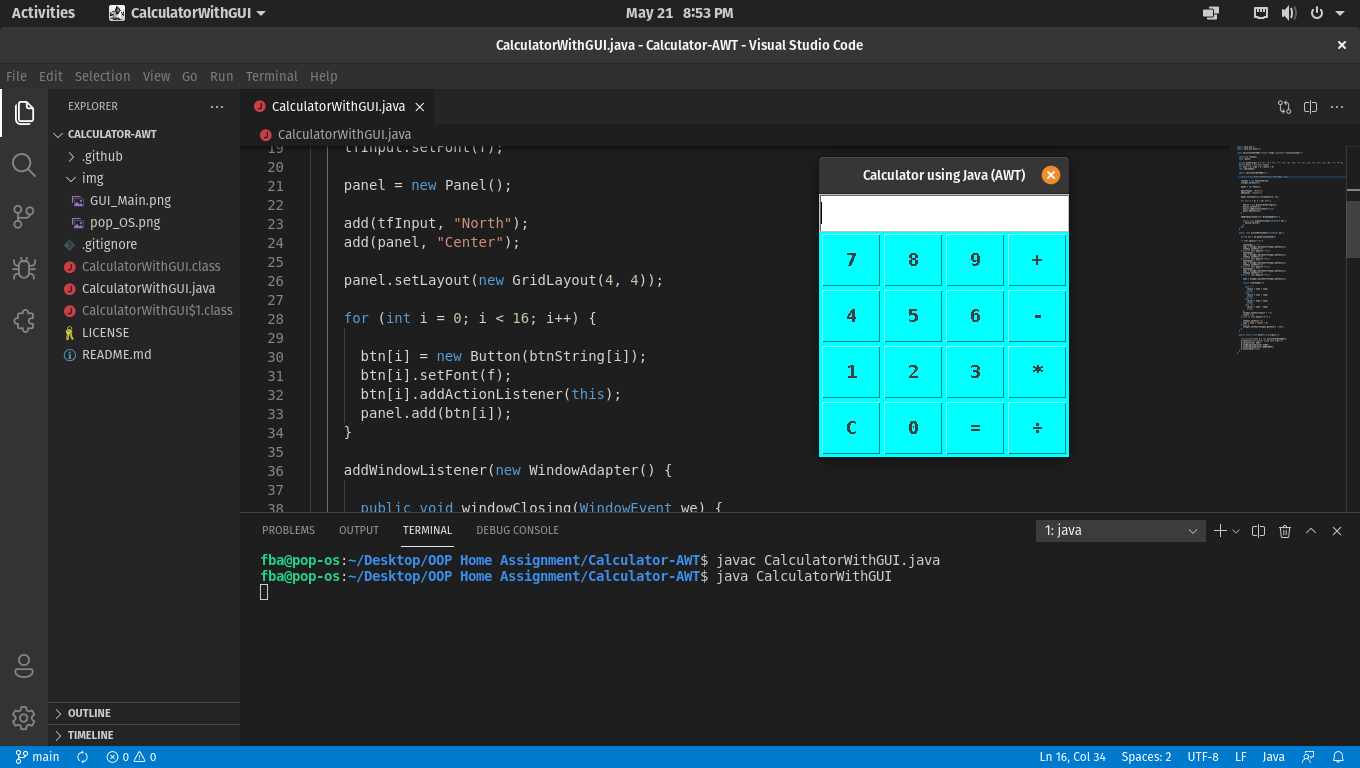
Task: Expand the TIMELINE section
Action: point(144,735)
